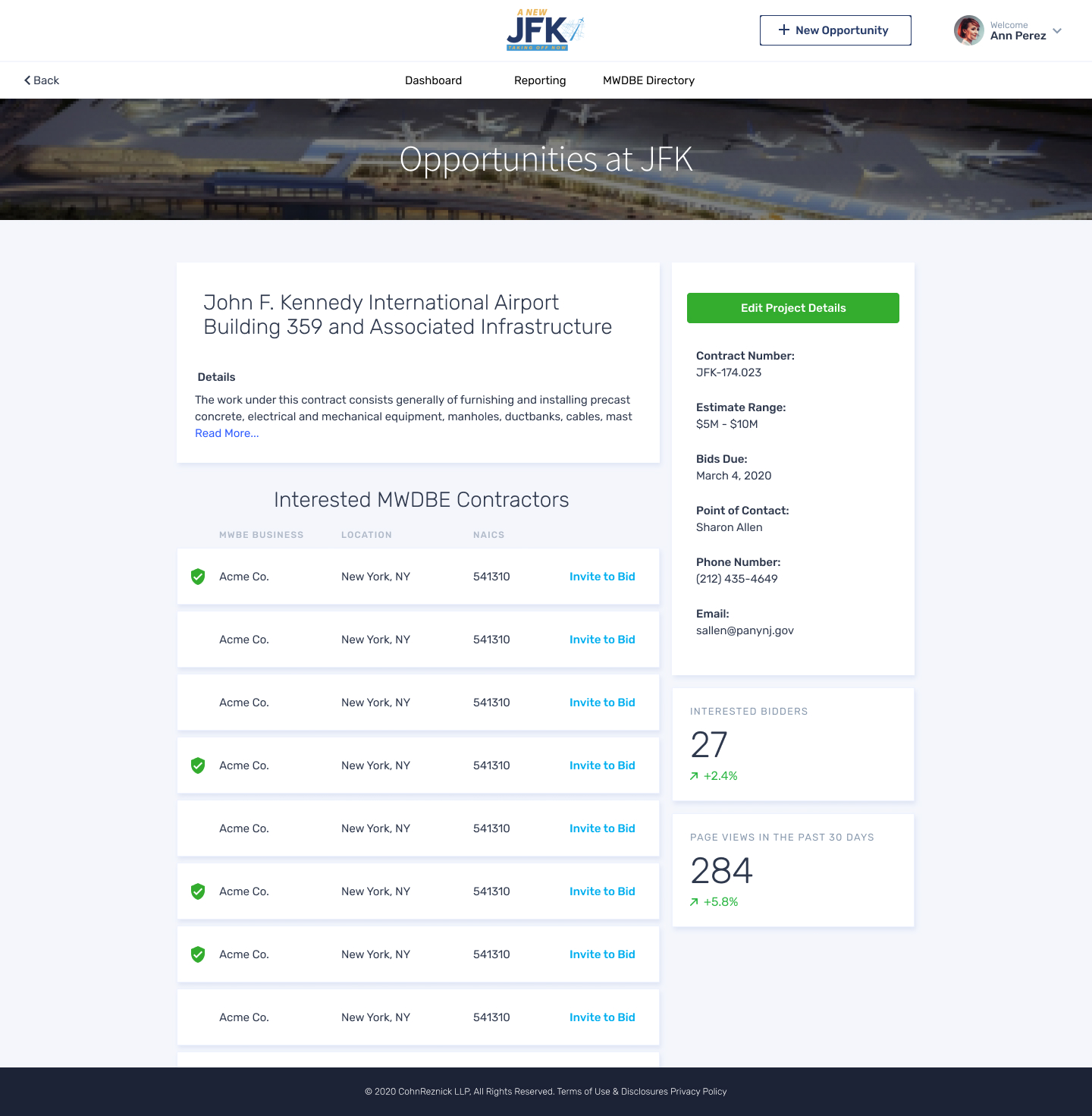Click the up arrow next to +5.8%
1092x1116 pixels.
[x=694, y=902]
